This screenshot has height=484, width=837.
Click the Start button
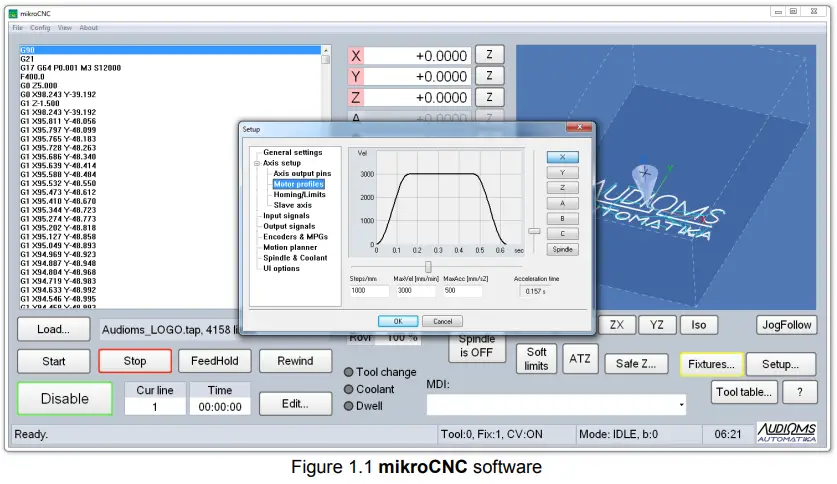(x=54, y=361)
